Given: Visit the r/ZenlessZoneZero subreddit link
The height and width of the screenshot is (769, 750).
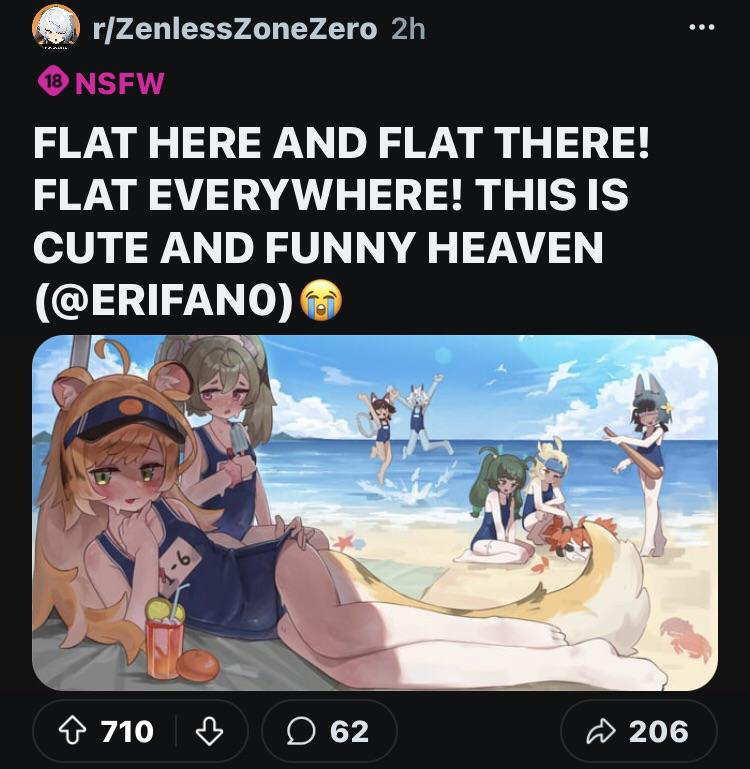Looking at the screenshot, I should click(234, 29).
